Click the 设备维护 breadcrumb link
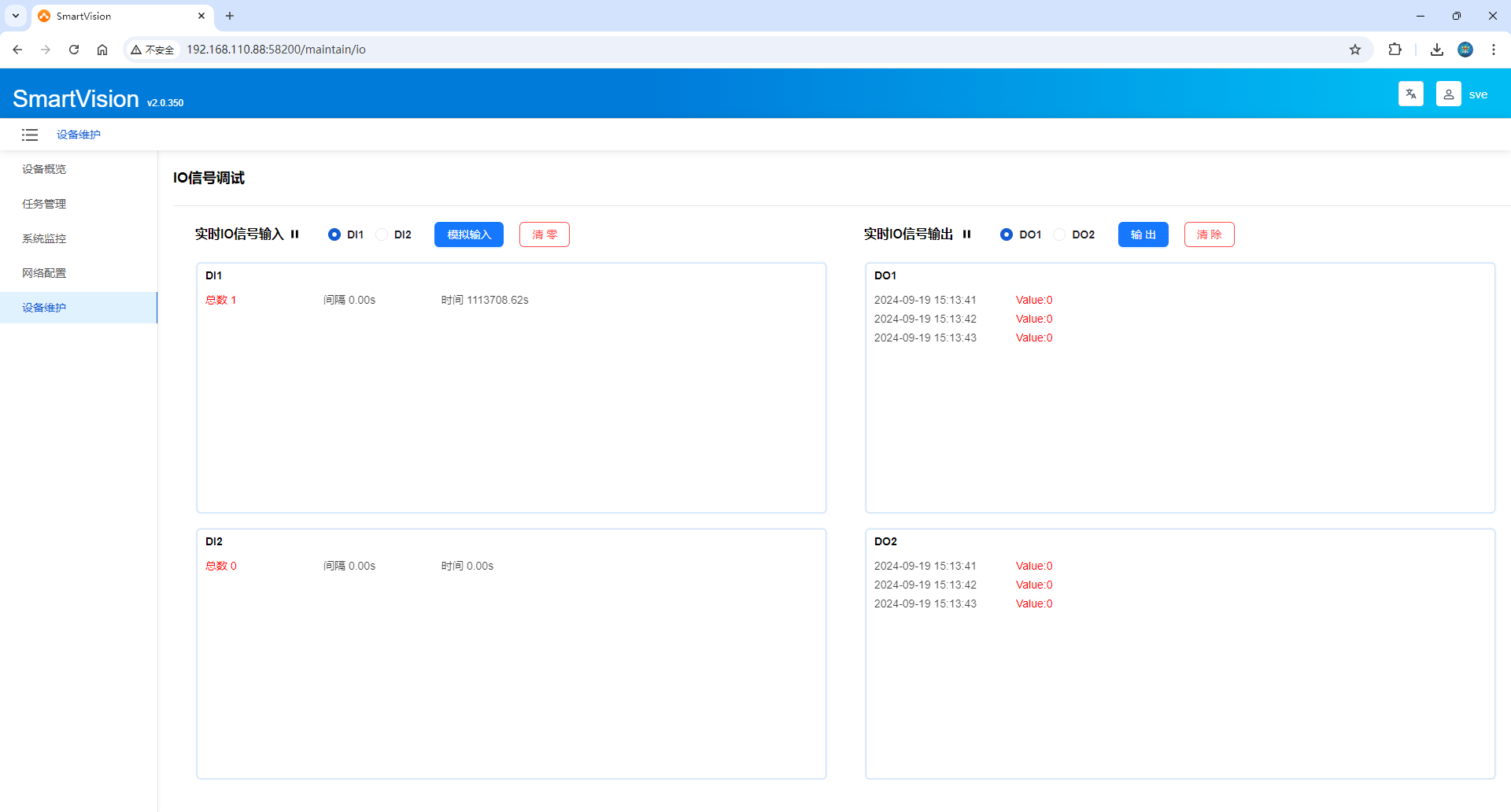Screen dimensions: 1511x812 (x=79, y=135)
